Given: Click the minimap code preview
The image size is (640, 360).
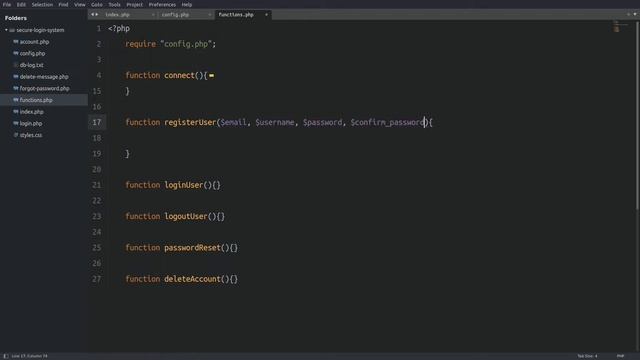Looking at the screenshot, I should pyautogui.click(x=620, y=27).
